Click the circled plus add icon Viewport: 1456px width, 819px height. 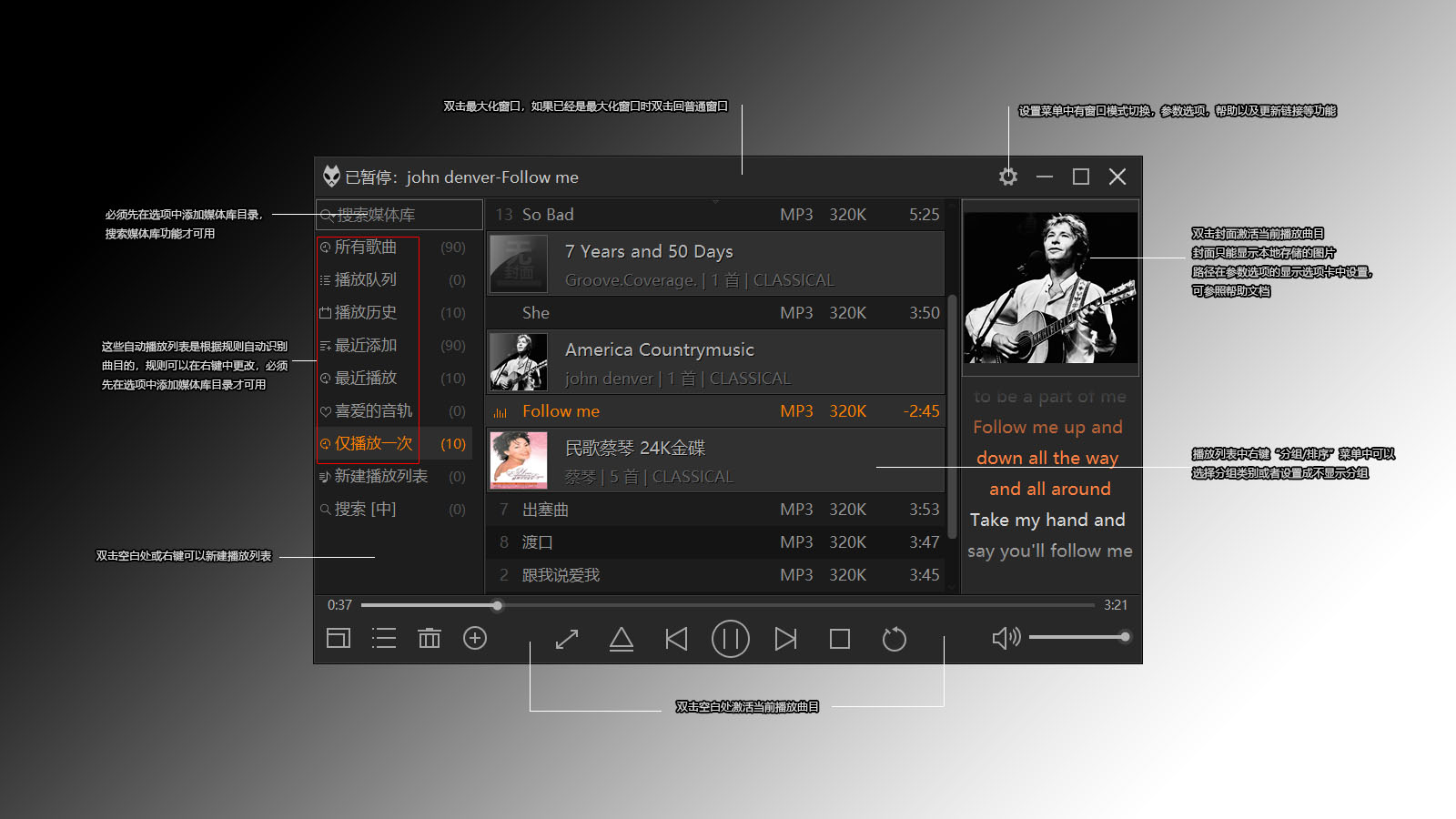pos(475,638)
